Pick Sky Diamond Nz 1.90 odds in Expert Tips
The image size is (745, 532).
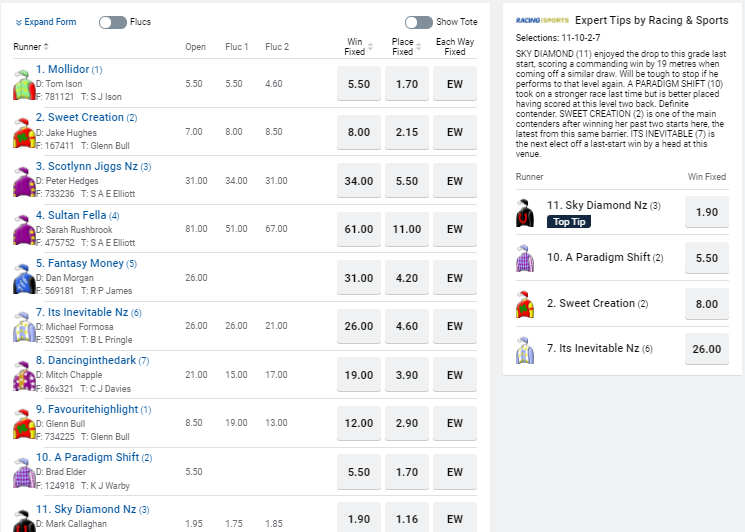(706, 213)
